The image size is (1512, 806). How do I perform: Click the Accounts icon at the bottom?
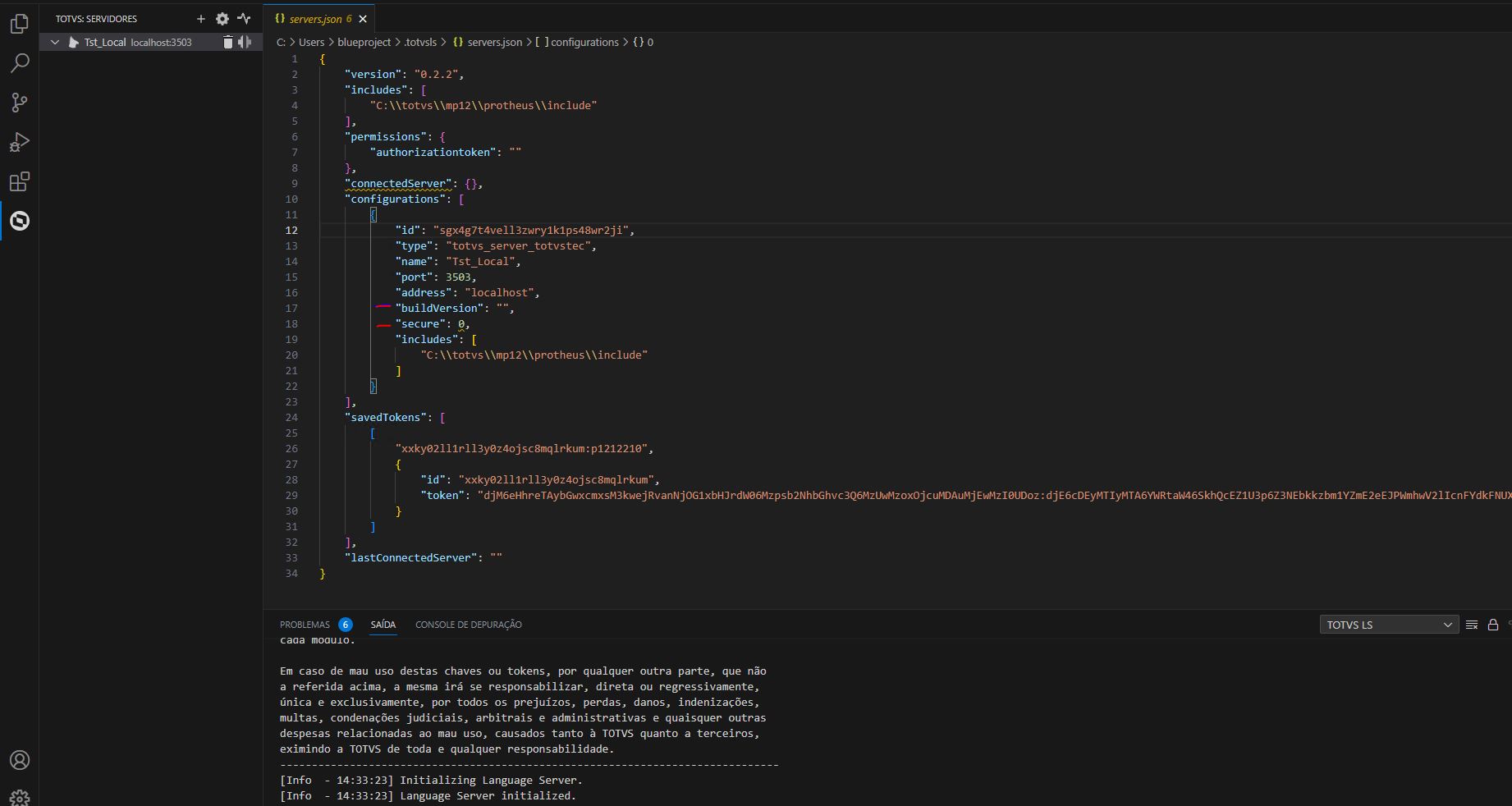pyautogui.click(x=20, y=760)
